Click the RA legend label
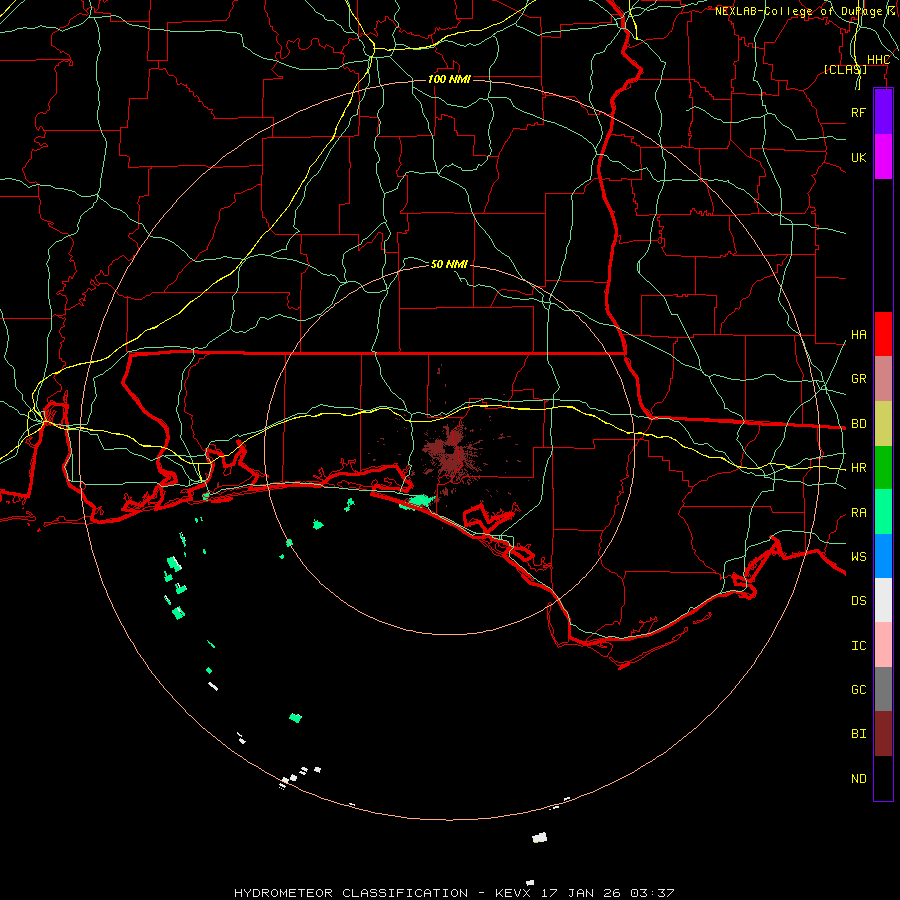900x900 pixels. click(x=858, y=513)
